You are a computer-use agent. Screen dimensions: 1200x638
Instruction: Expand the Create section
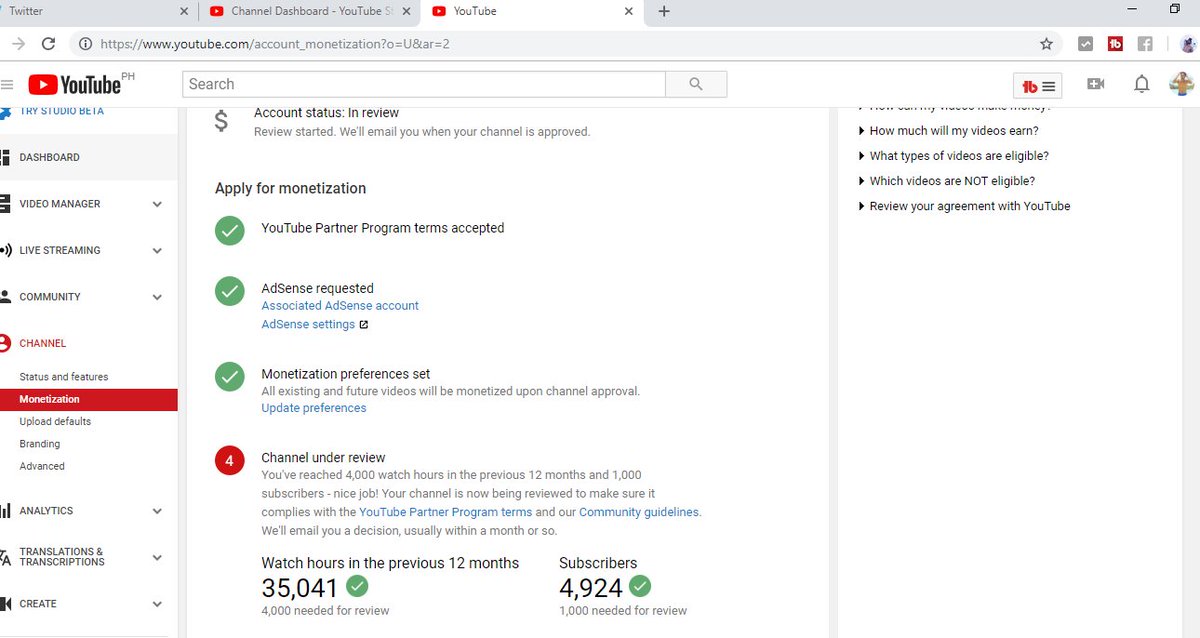tap(157, 604)
